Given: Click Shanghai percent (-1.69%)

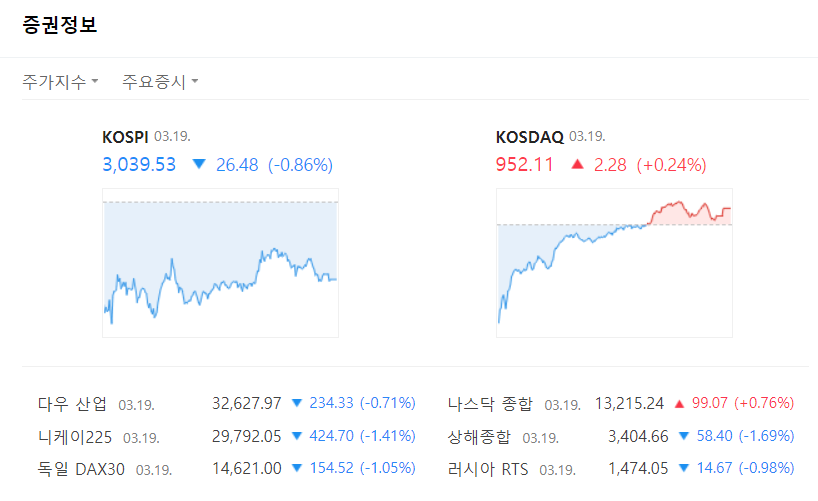Looking at the screenshot, I should click(x=766, y=436).
